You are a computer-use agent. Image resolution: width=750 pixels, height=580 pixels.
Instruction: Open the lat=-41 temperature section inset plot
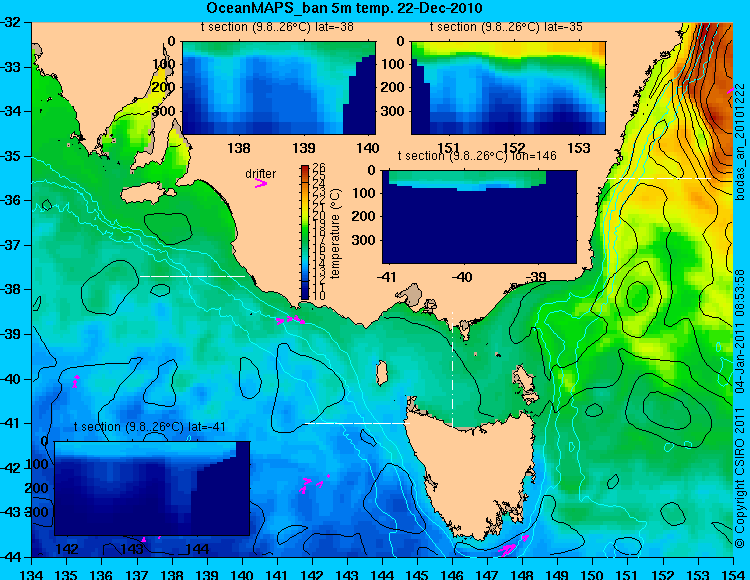pyautogui.click(x=152, y=488)
